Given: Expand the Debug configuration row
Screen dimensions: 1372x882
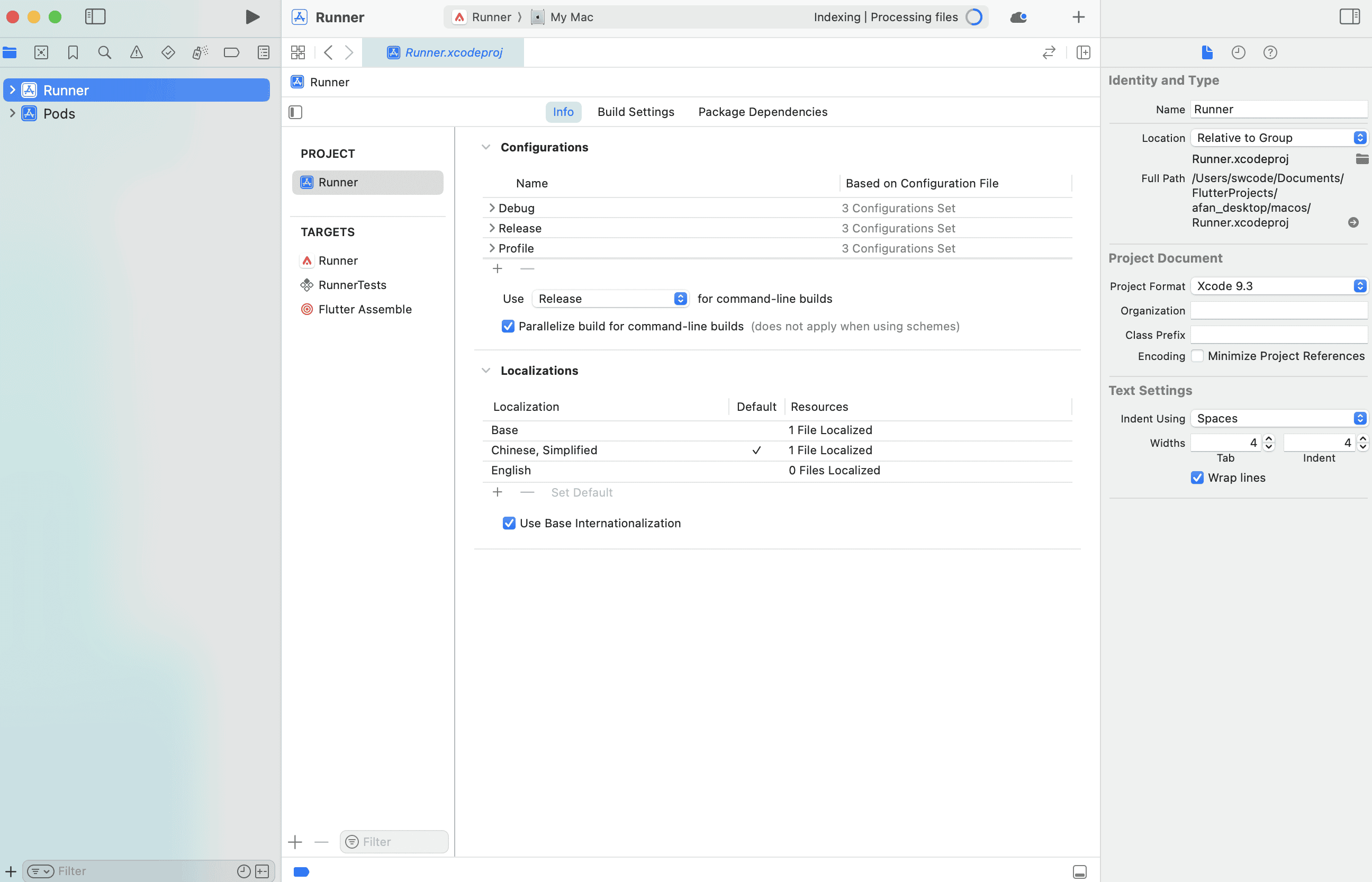Looking at the screenshot, I should coord(492,208).
